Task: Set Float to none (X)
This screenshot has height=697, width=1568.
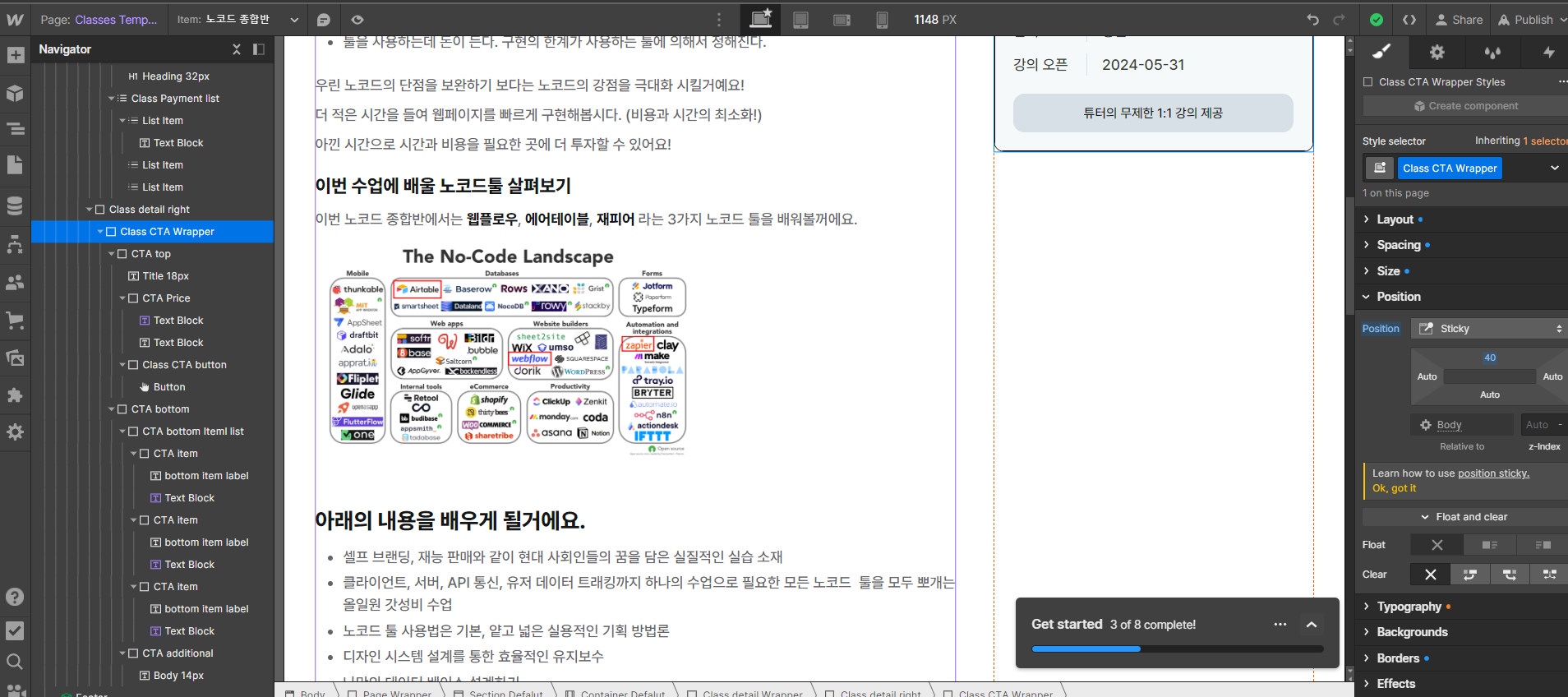Action: coord(1437,545)
